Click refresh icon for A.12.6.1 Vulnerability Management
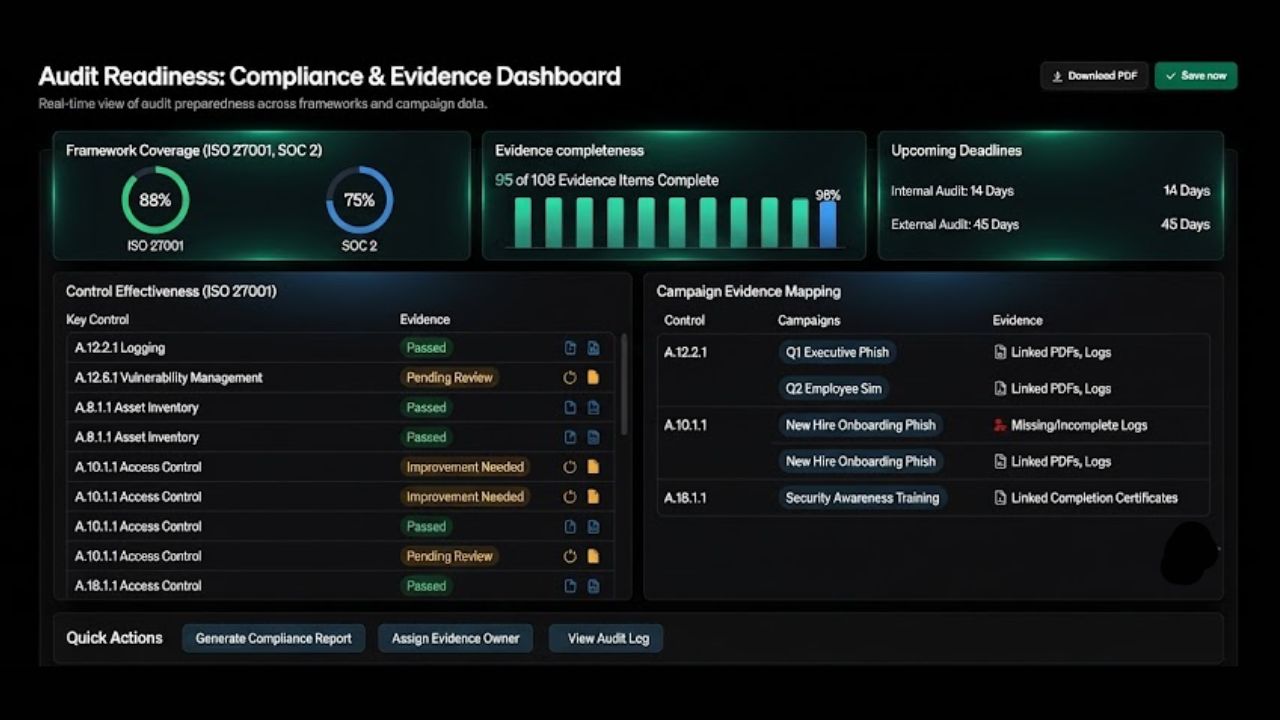 pyautogui.click(x=570, y=378)
